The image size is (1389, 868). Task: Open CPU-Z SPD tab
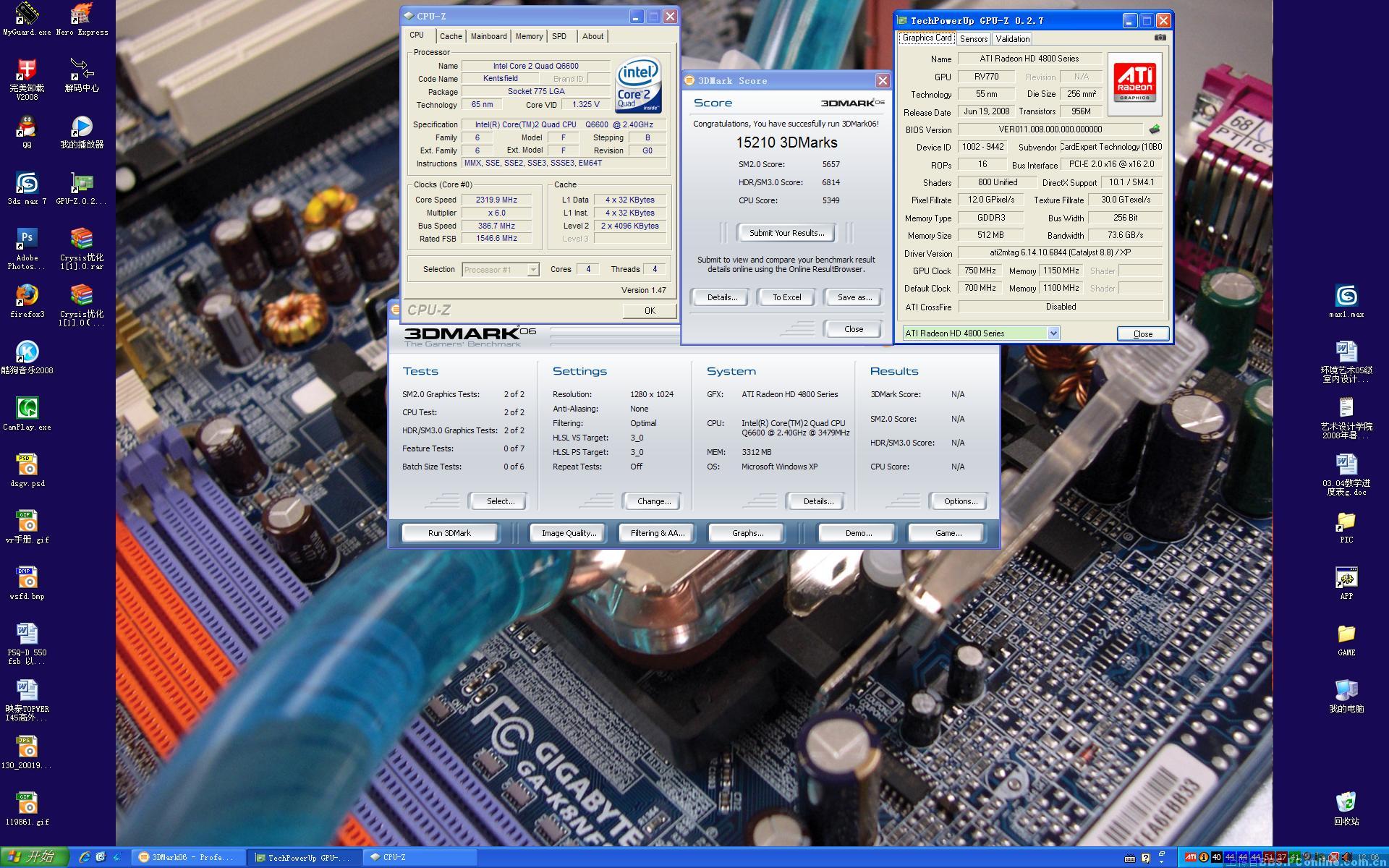click(x=559, y=36)
